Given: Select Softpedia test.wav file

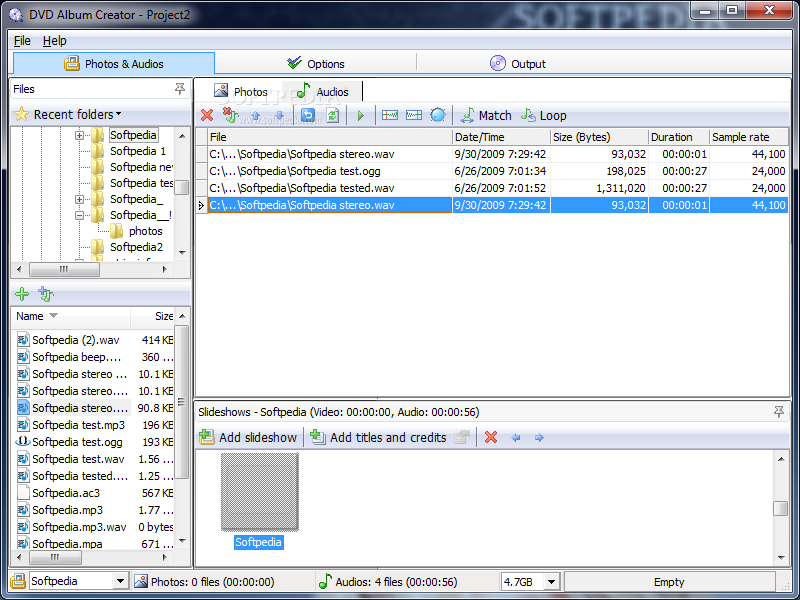Looking at the screenshot, I should pyautogui.click(x=78, y=459).
